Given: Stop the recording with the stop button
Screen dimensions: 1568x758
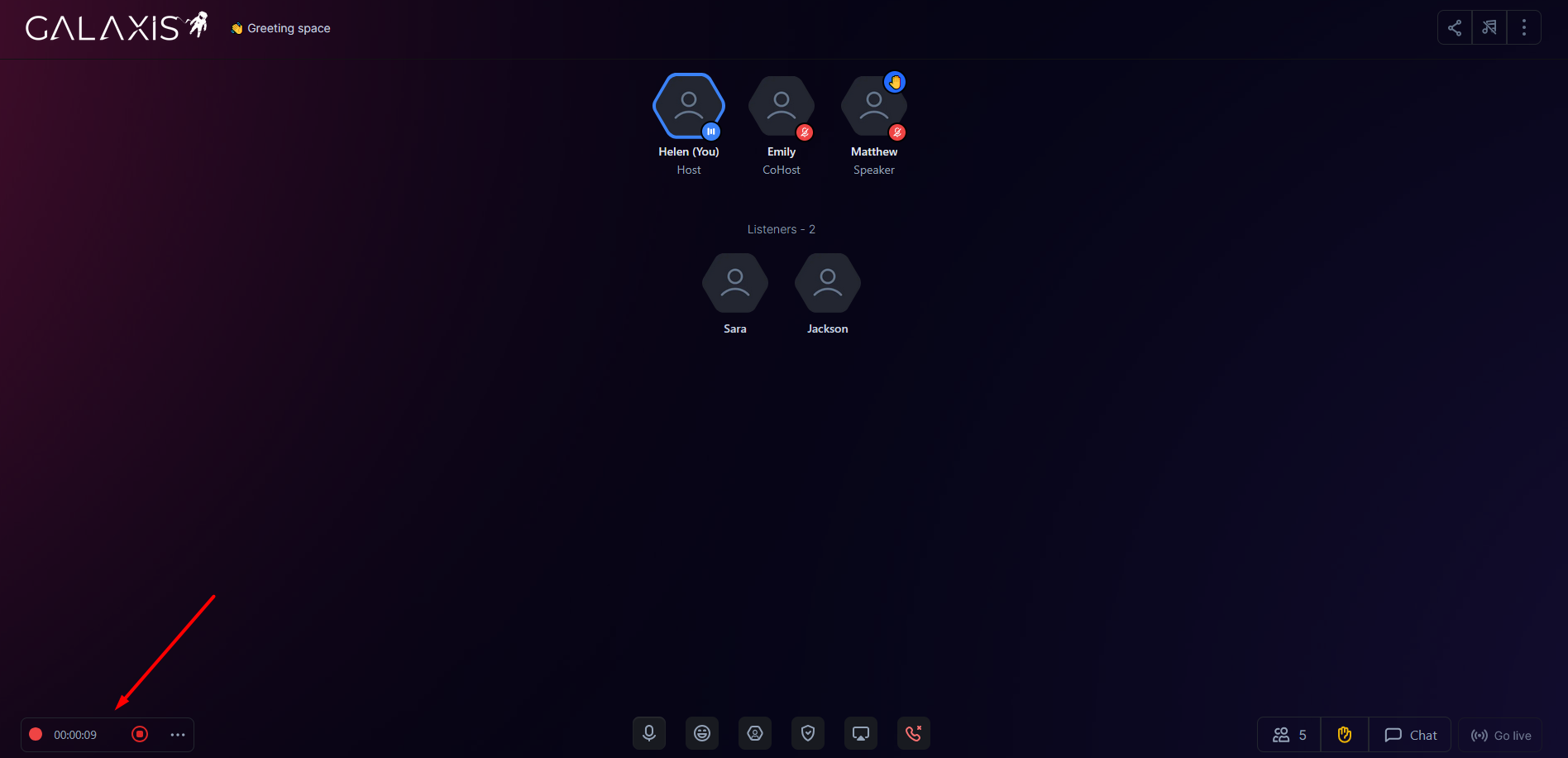Looking at the screenshot, I should coord(140,734).
